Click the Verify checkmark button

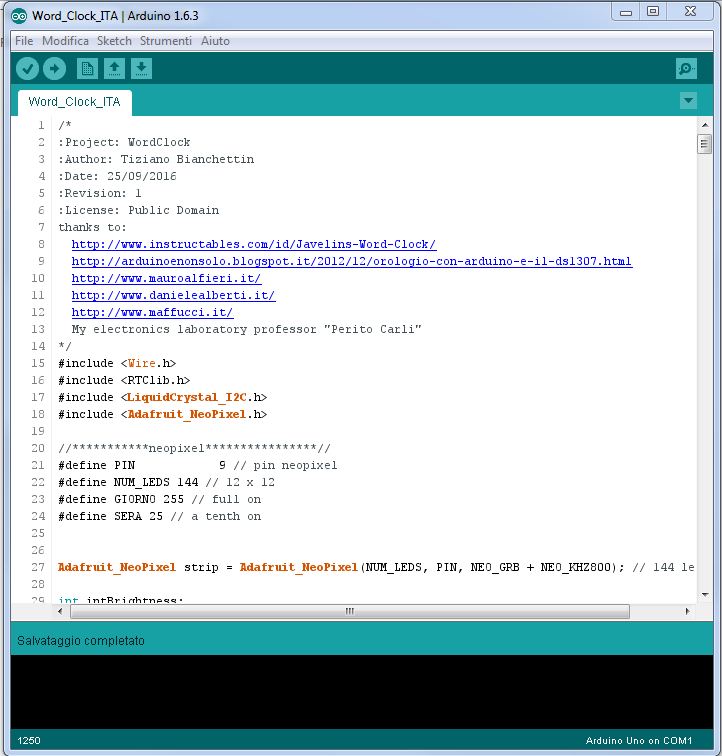pyautogui.click(x=27, y=69)
